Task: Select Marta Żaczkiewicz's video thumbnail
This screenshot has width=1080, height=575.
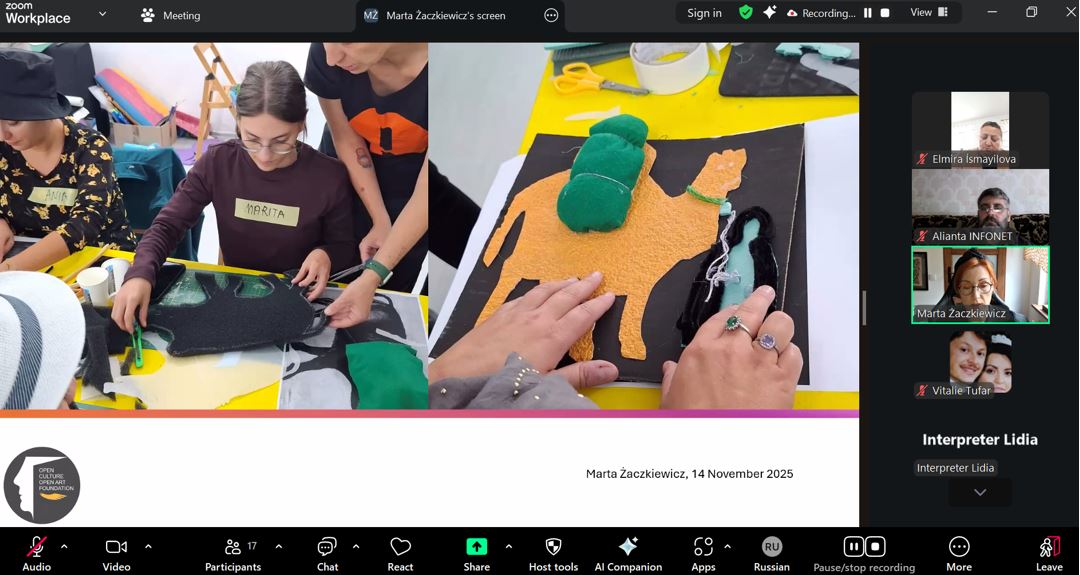Action: [x=980, y=285]
